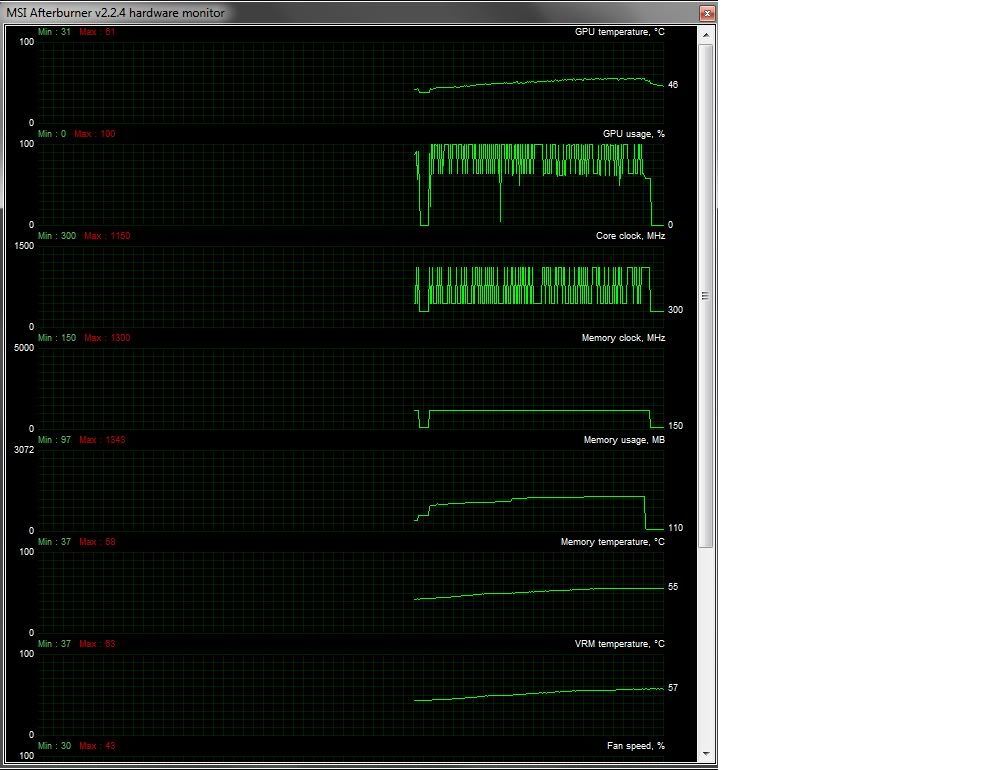The width and height of the screenshot is (1008, 770).
Task: Click the 'Min : 30' fan speed value
Action: click(x=54, y=746)
